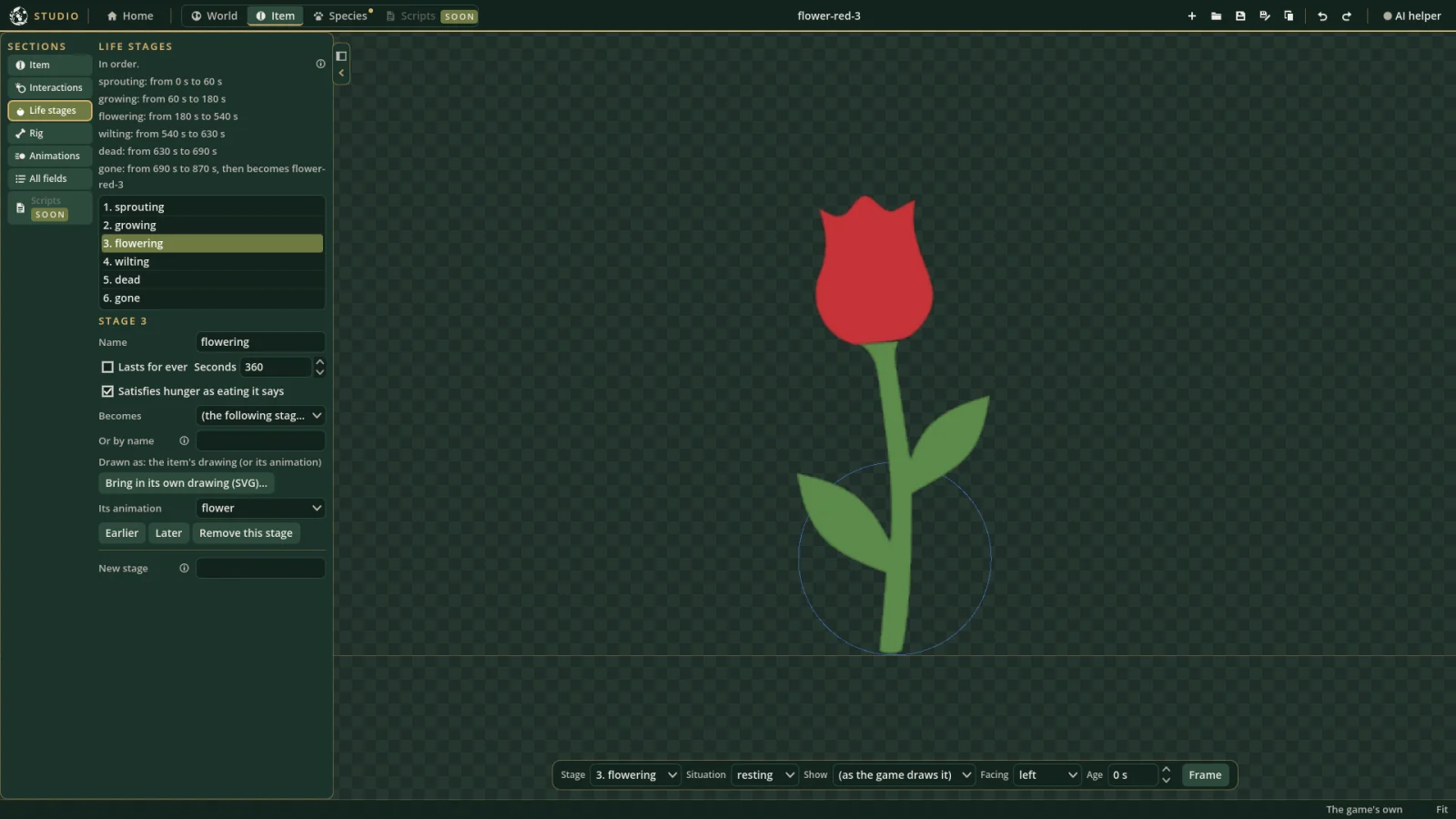Uncheck Satisfies hunger as eating it says

point(107,391)
